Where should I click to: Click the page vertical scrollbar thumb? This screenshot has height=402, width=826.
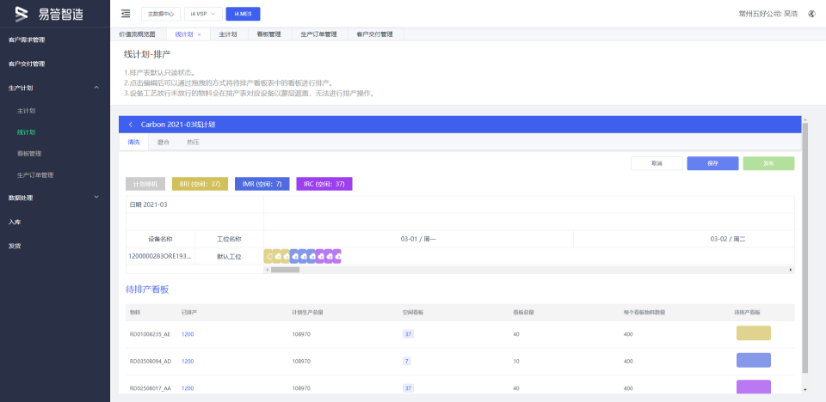click(804, 248)
